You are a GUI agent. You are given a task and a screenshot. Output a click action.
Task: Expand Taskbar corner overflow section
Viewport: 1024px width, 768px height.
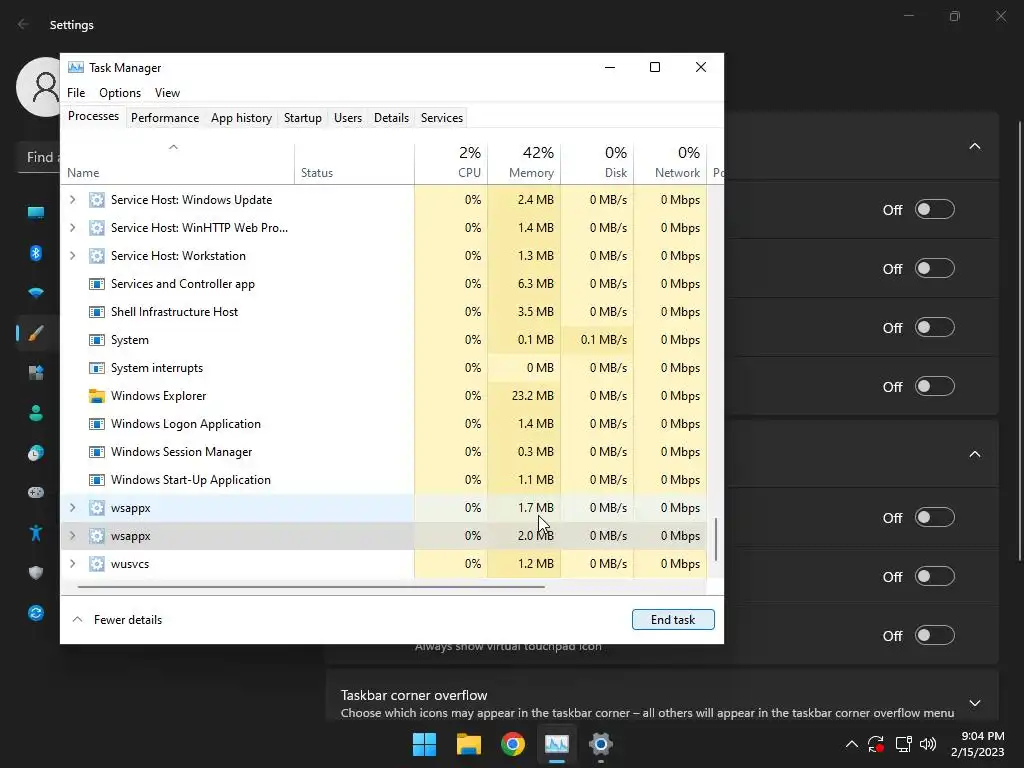(974, 703)
